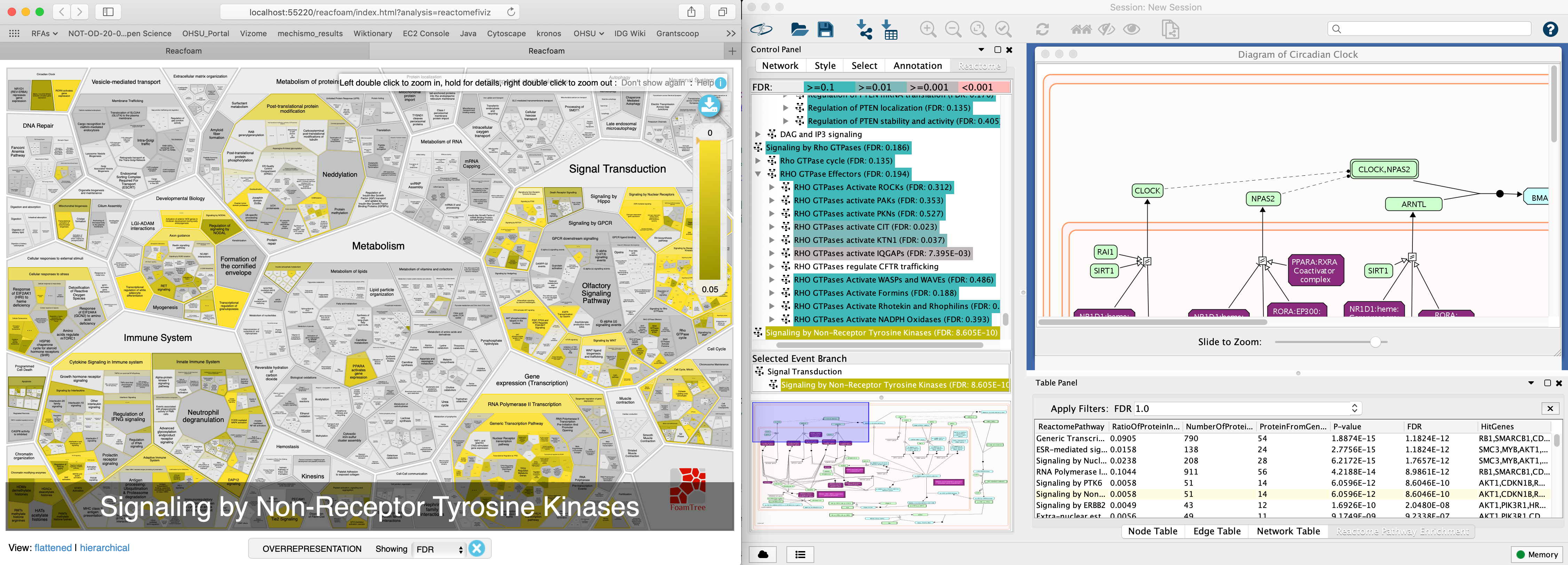Save the current session
This screenshot has height=565, width=1568.
click(825, 29)
